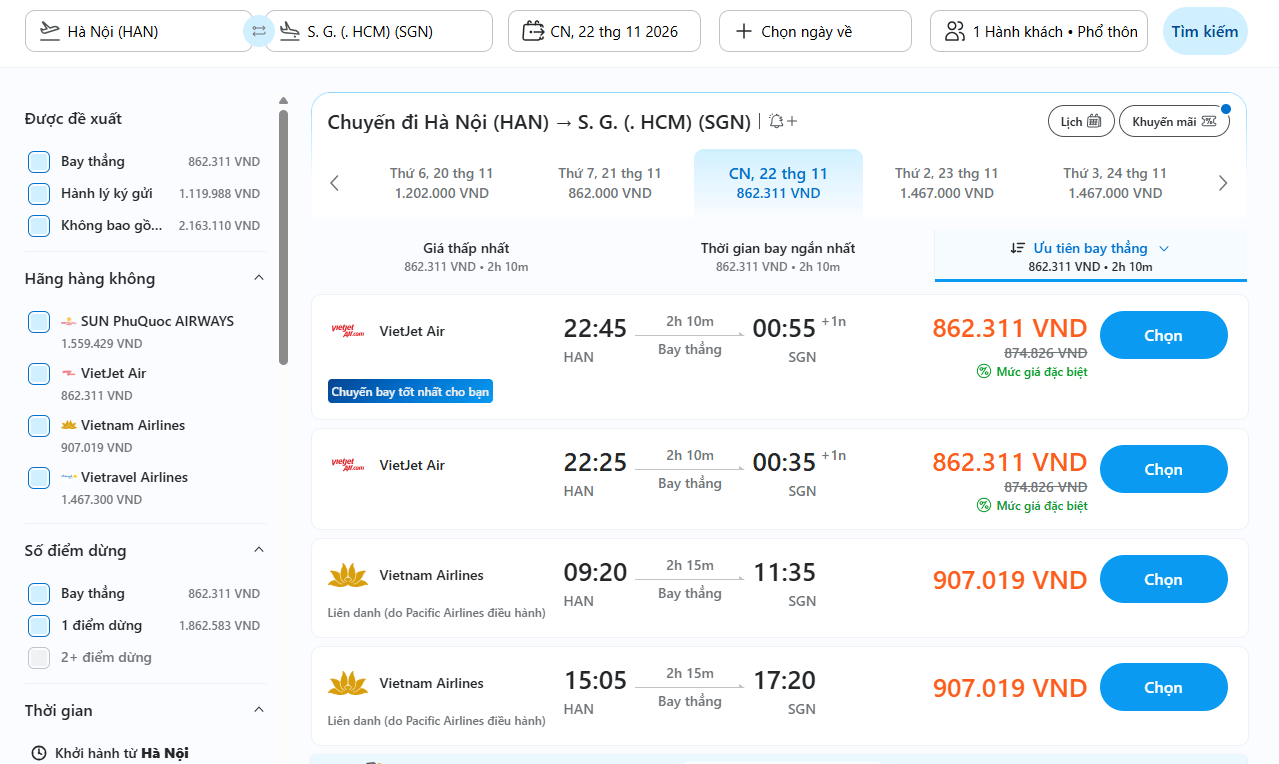
Task: Click Vietravel Airlines logo in filter
Action: [x=69, y=477]
